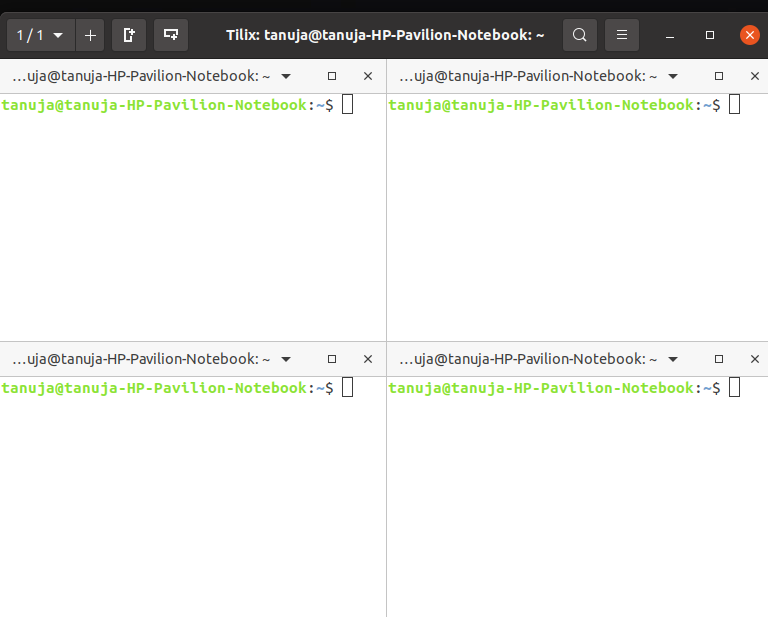Add terminal down using the split icon
Image resolution: width=768 pixels, height=617 pixels.
(171, 35)
